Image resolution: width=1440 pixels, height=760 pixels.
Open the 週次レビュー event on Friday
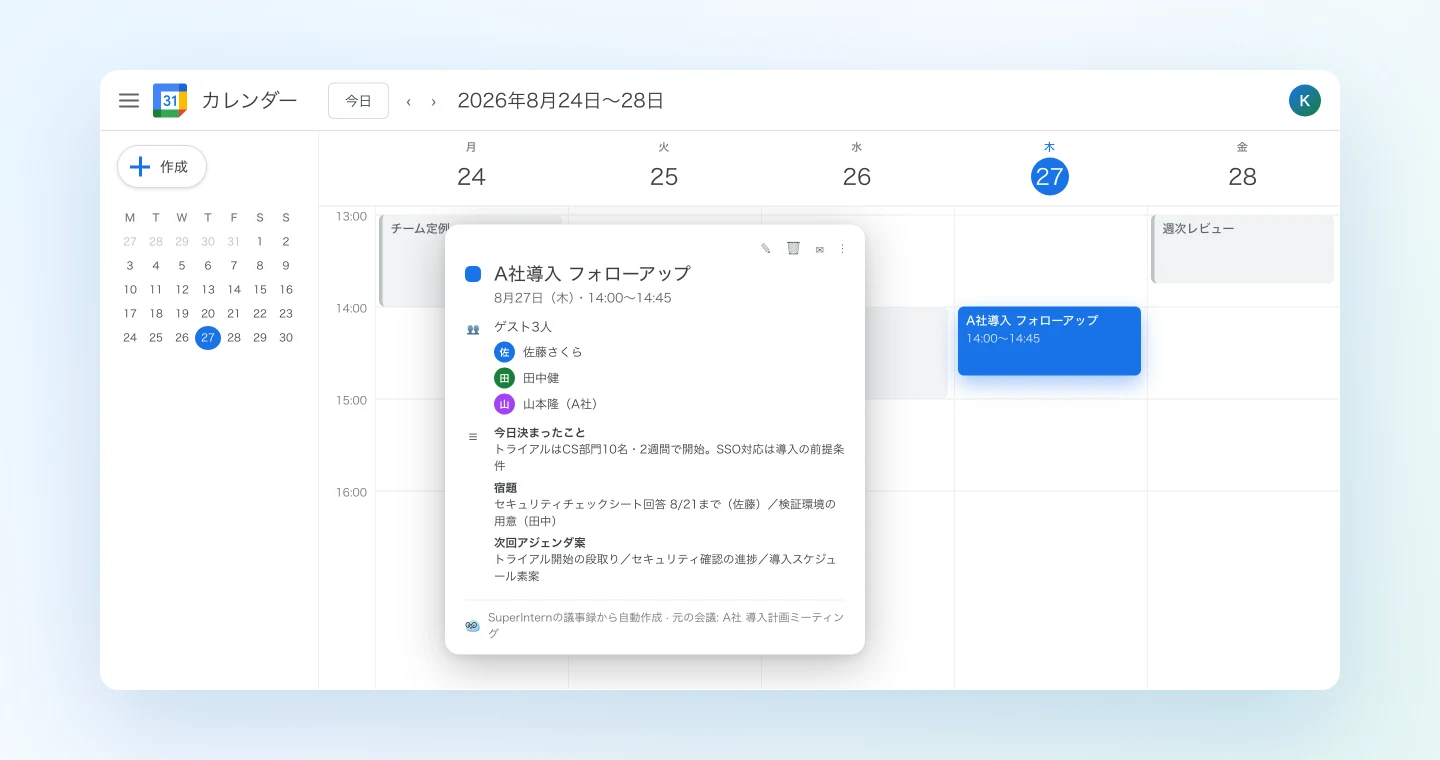pos(1243,249)
